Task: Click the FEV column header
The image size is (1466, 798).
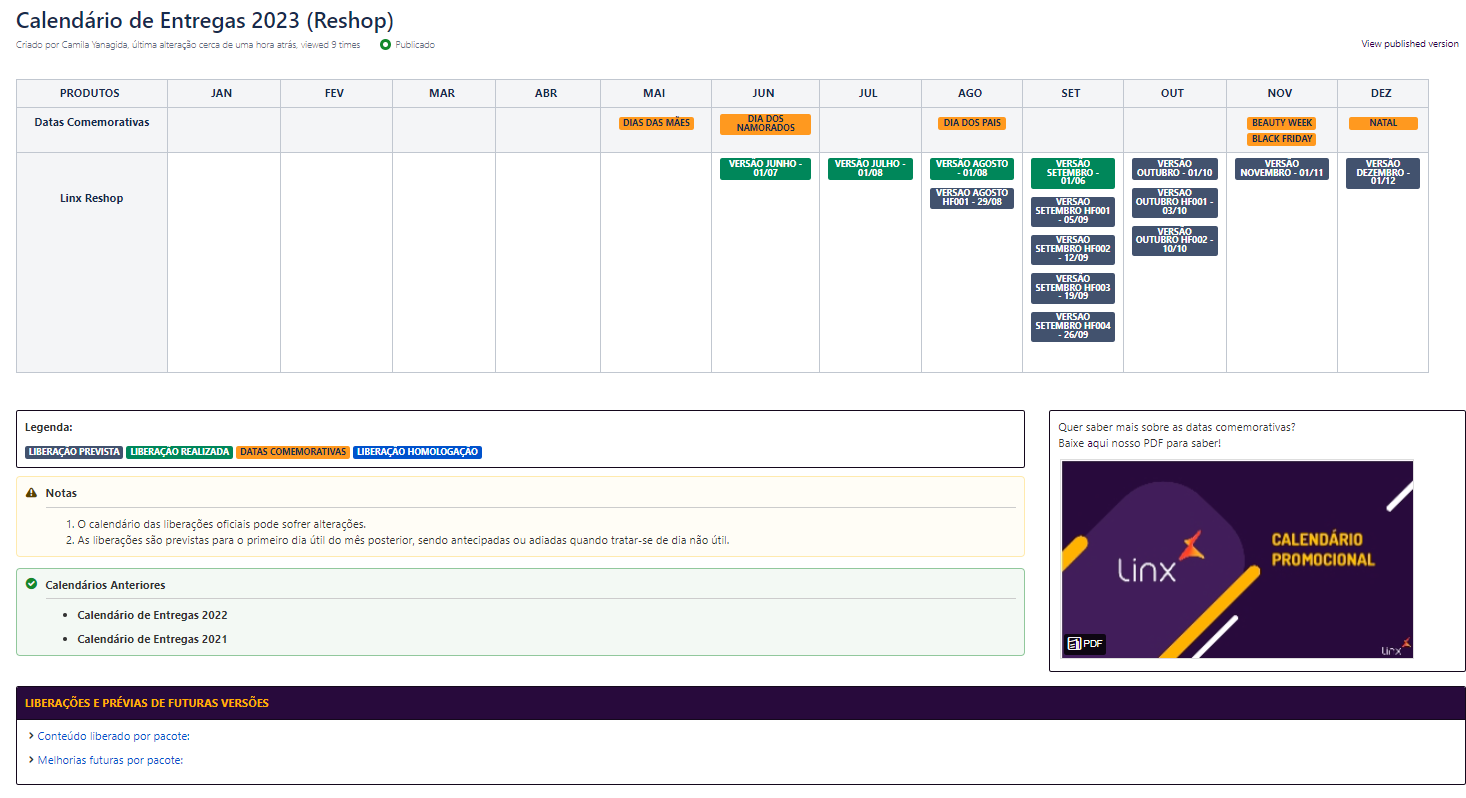Action: point(335,93)
